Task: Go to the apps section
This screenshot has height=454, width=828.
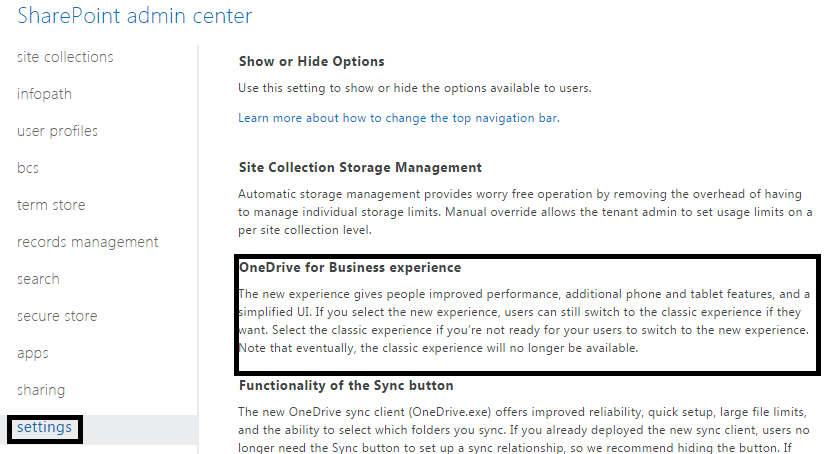Action: 32,353
